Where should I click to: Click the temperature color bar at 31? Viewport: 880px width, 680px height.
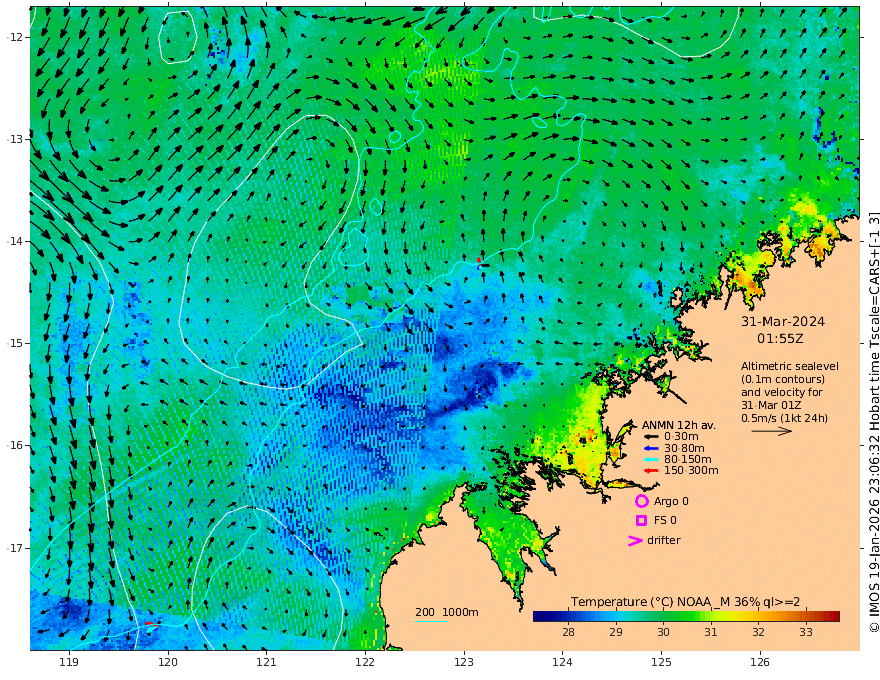coord(711,616)
